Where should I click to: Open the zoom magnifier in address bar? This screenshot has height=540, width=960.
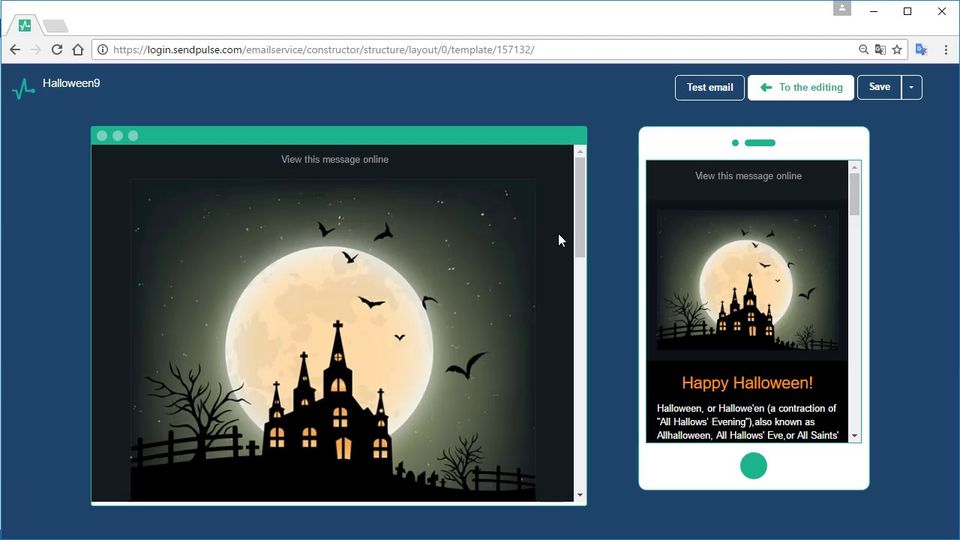pyautogui.click(x=863, y=50)
